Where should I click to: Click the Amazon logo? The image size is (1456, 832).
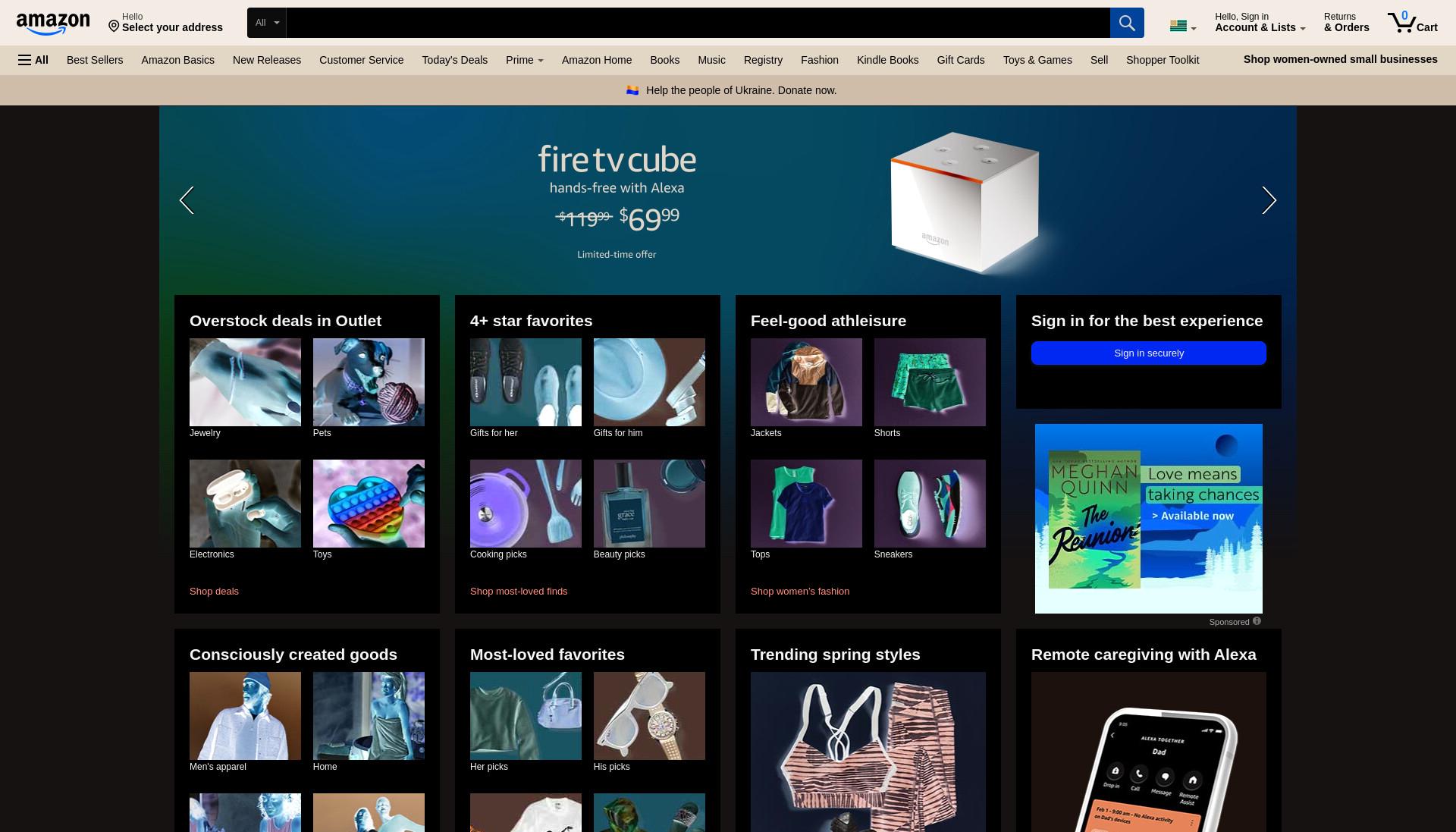[53, 24]
